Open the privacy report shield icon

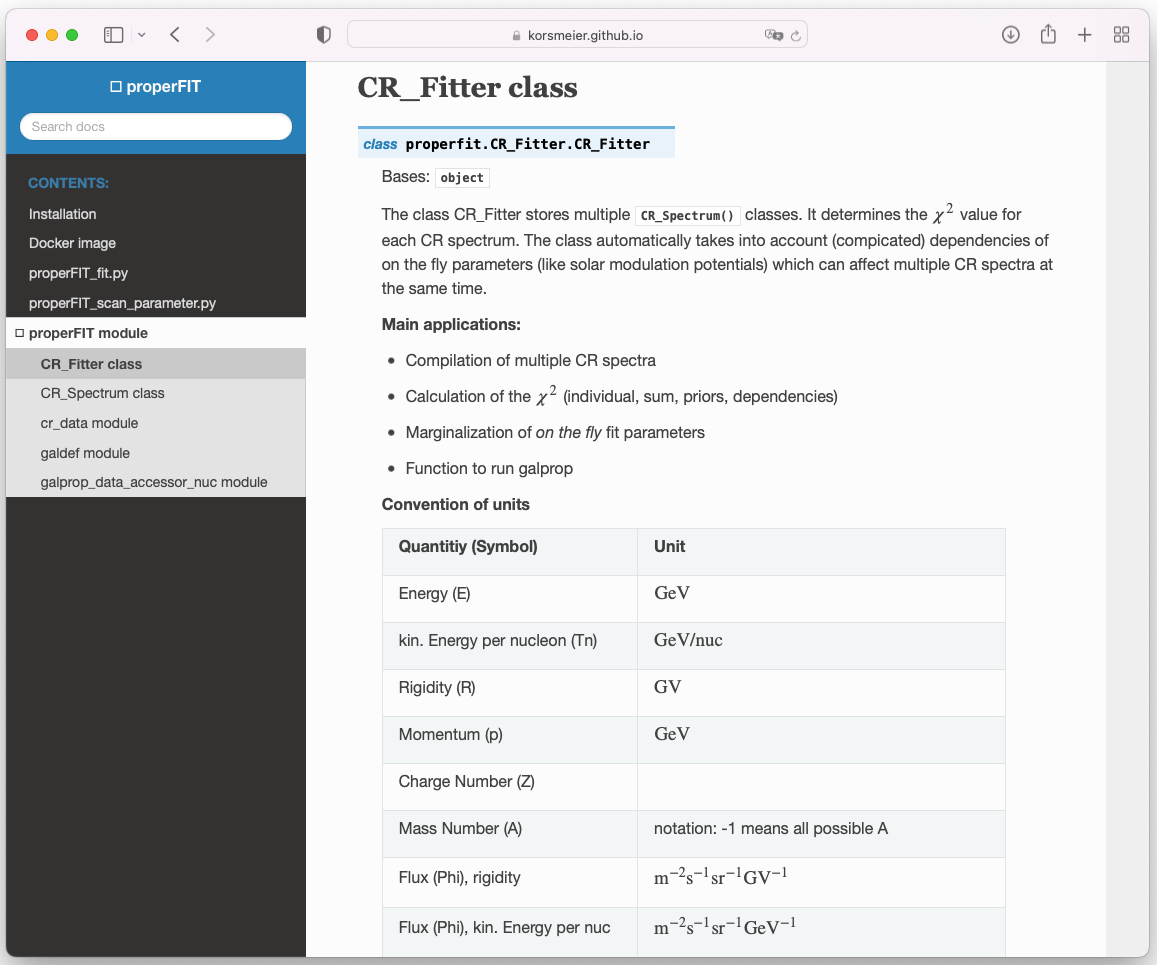(323, 35)
